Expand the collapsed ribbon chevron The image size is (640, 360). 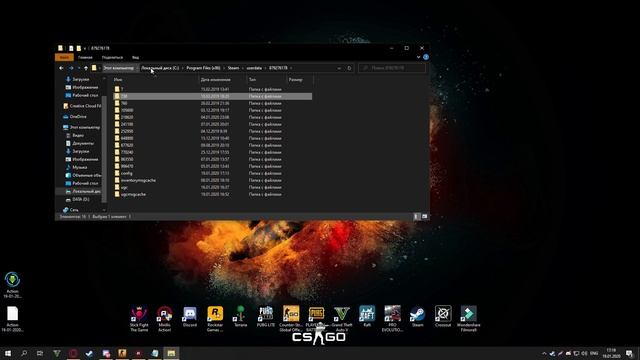(418, 57)
